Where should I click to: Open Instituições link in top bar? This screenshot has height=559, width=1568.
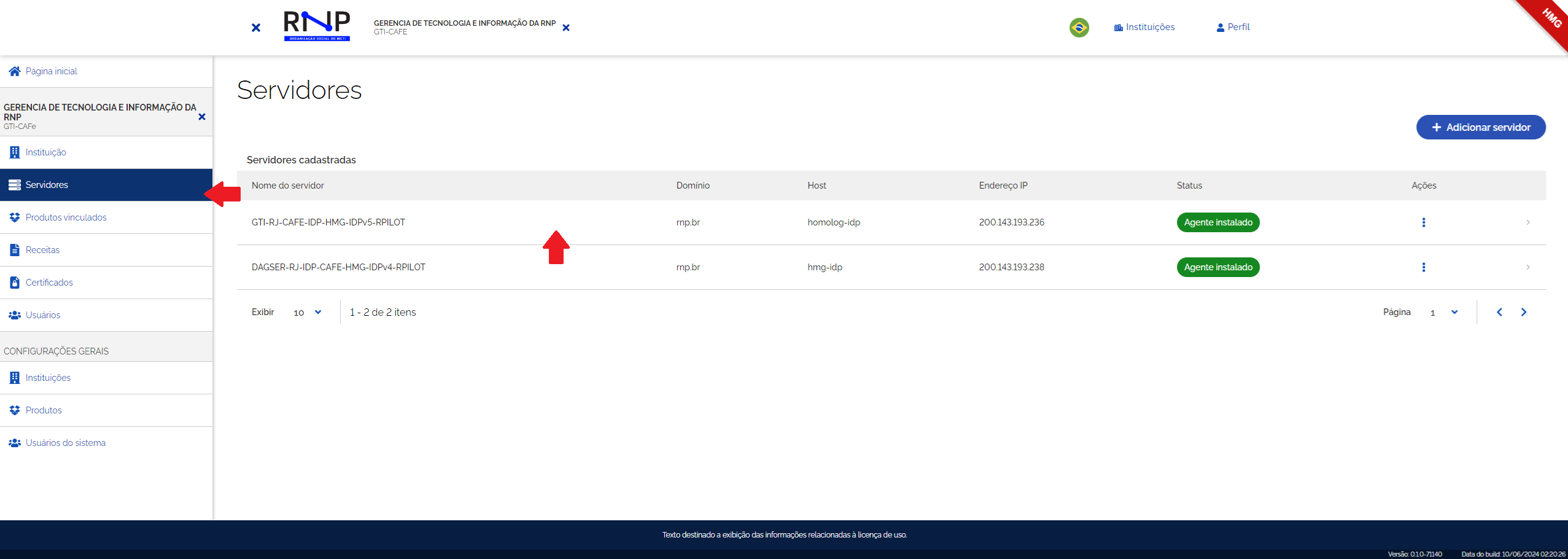coord(1144,27)
